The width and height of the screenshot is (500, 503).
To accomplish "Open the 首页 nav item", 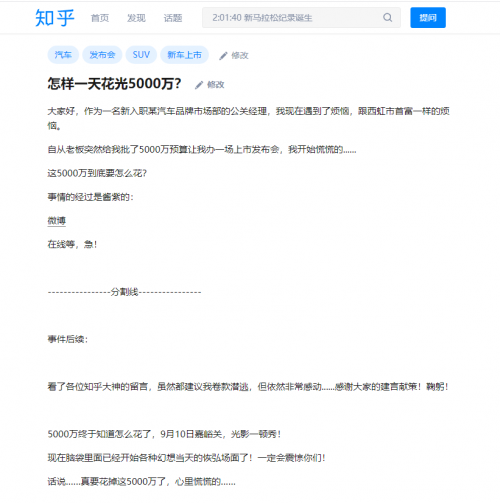I will (x=100, y=18).
